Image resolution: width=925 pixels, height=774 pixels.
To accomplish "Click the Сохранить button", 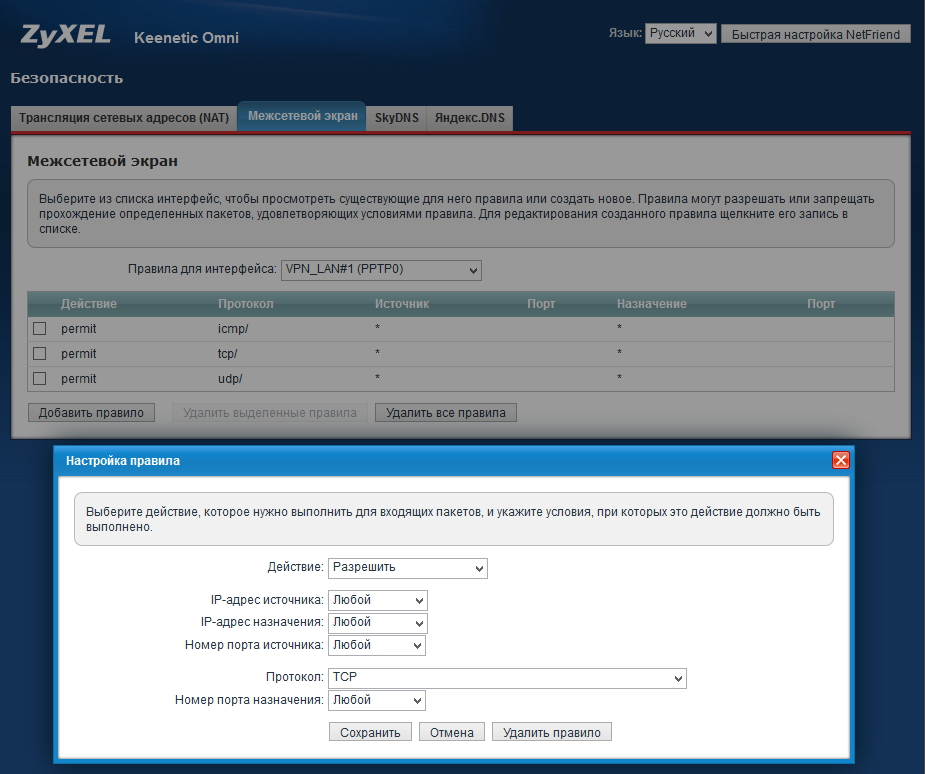I will click(x=370, y=732).
